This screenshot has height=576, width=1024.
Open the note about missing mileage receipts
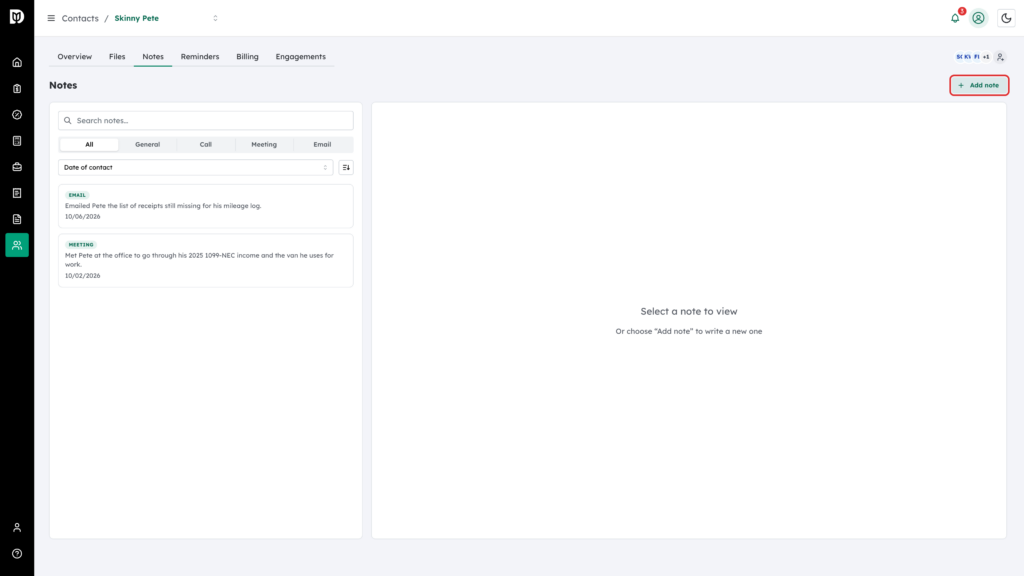click(x=206, y=206)
